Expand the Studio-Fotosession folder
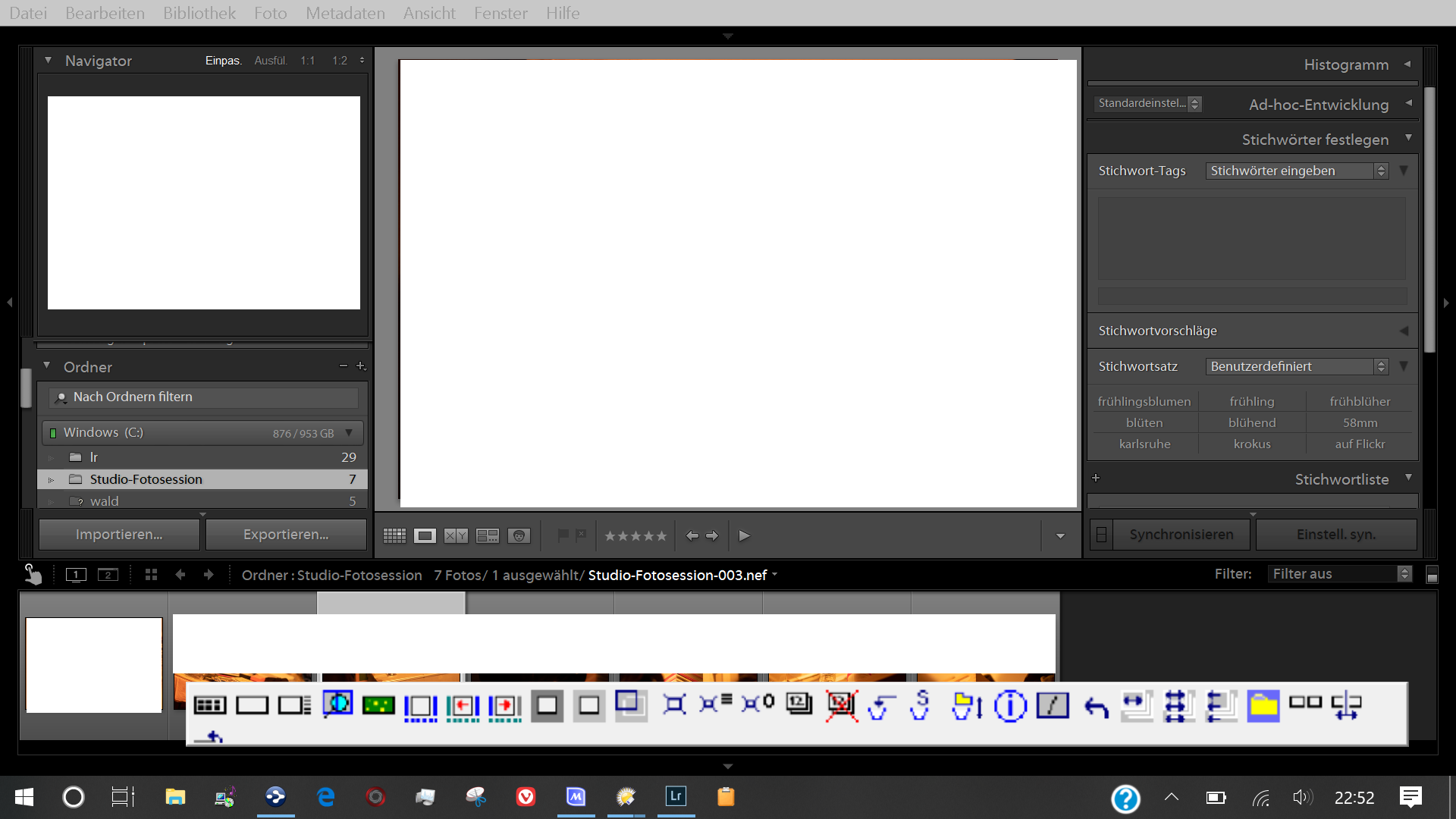Screen dimensions: 1456x819 coord(51,480)
